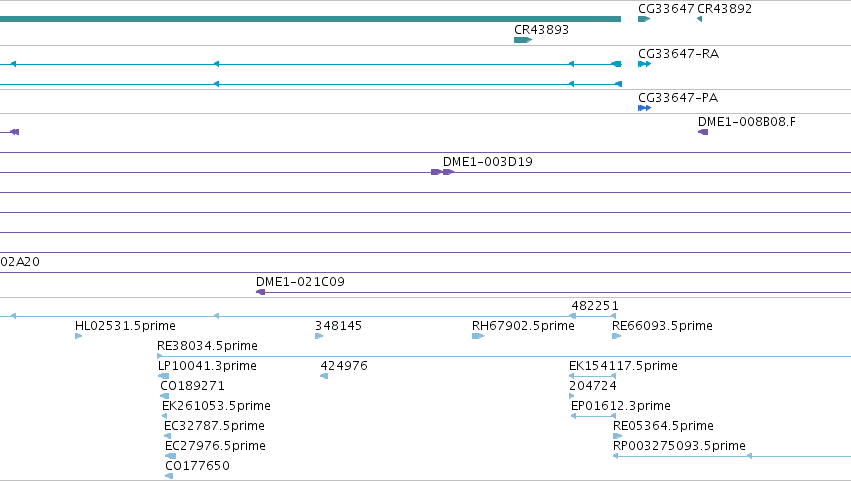Click the 424976 label
The height and width of the screenshot is (481, 851).
[344, 366]
